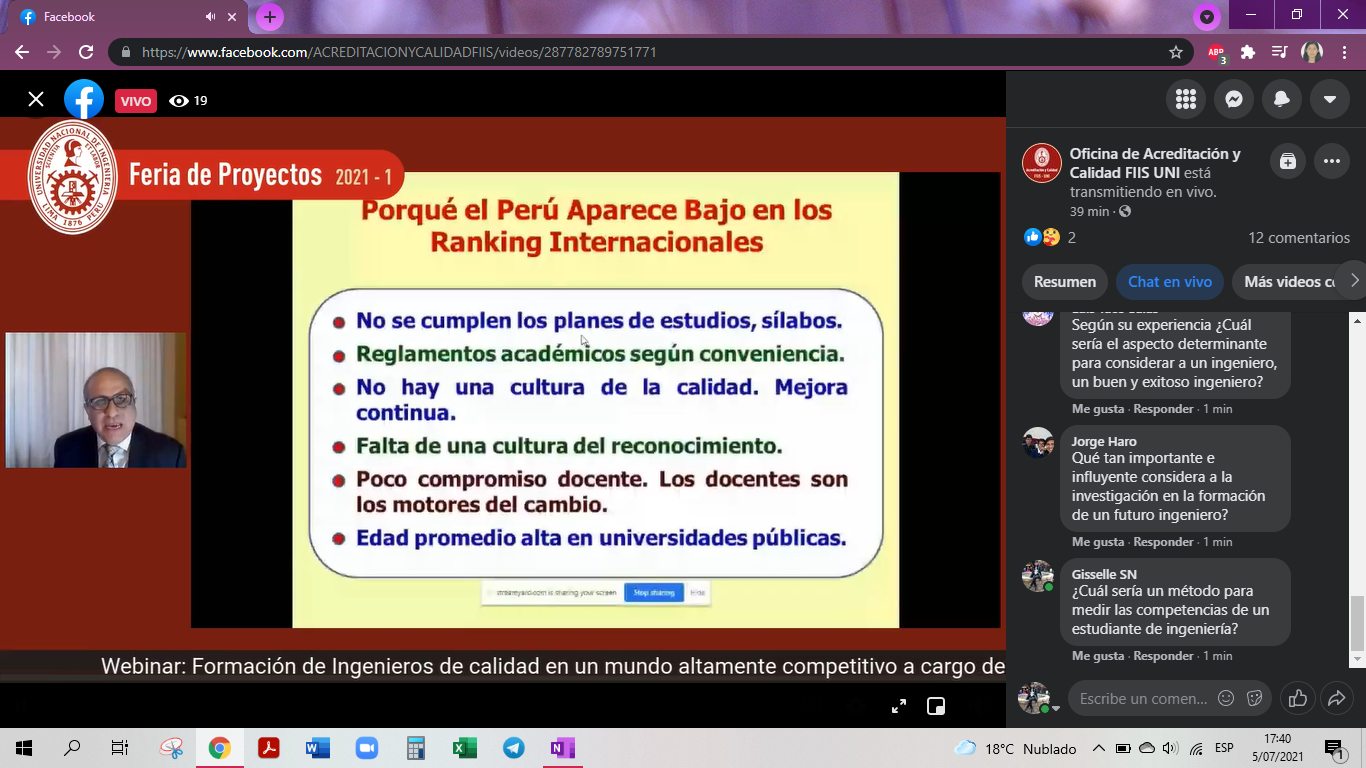Open Gisselle SN's profile name
This screenshot has height=768, width=1366.
1104,574
